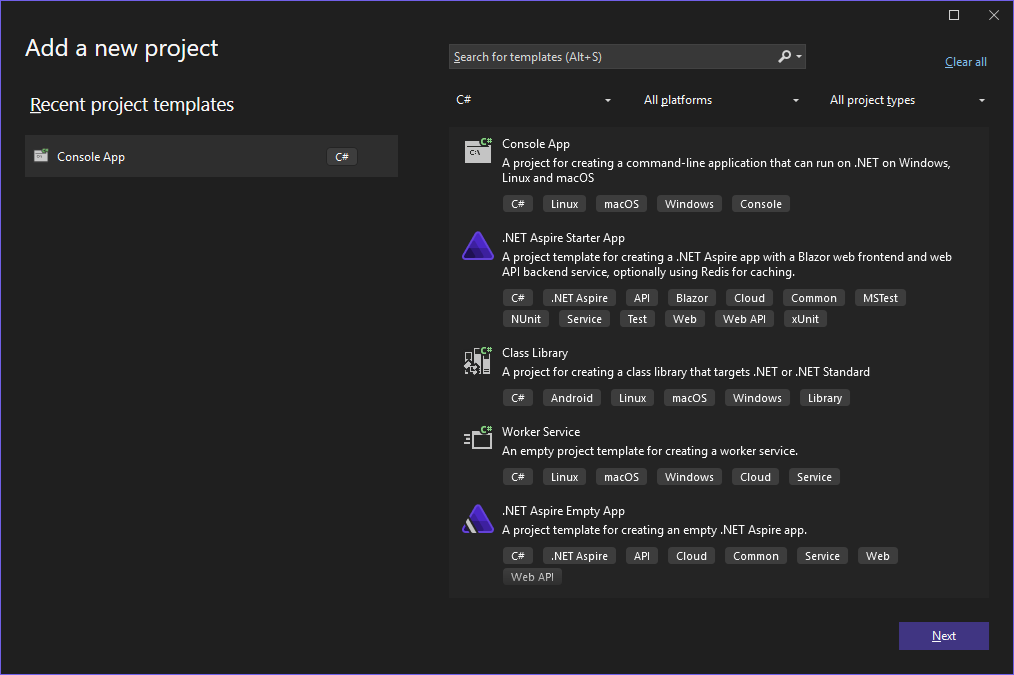Click the recent Console App icon

(x=41, y=155)
